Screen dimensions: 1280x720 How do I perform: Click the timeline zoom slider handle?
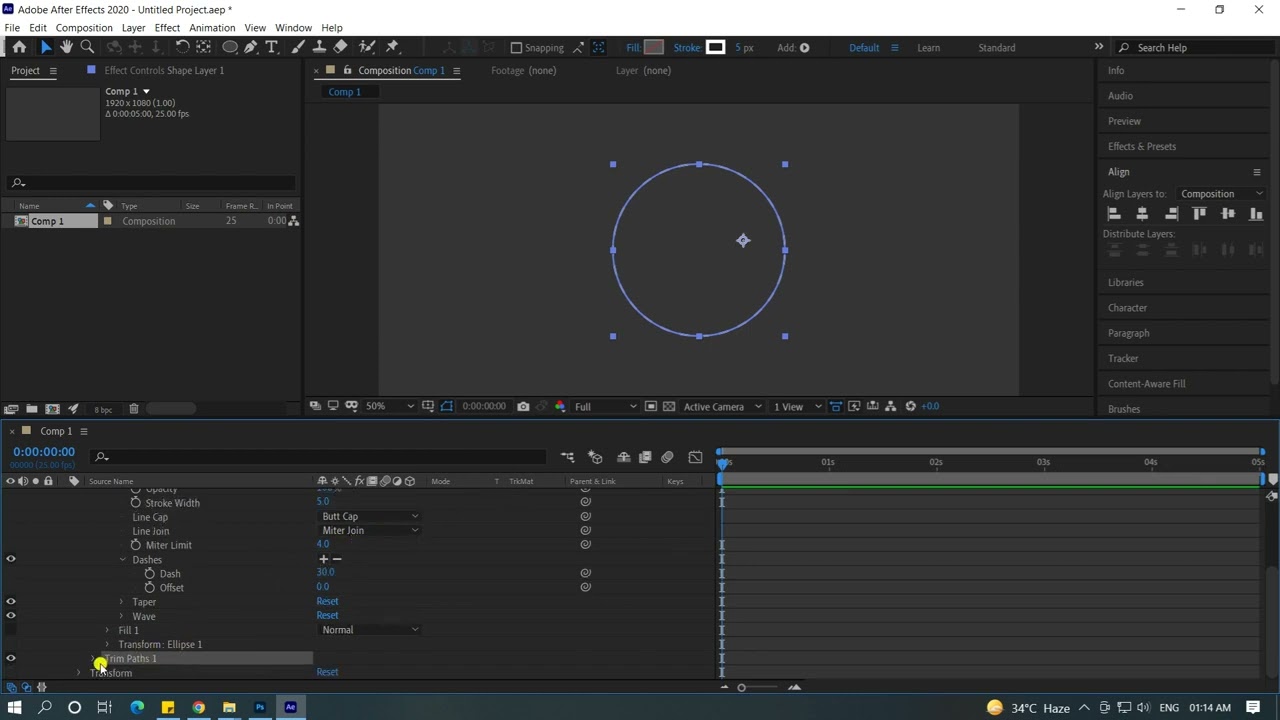(x=741, y=687)
